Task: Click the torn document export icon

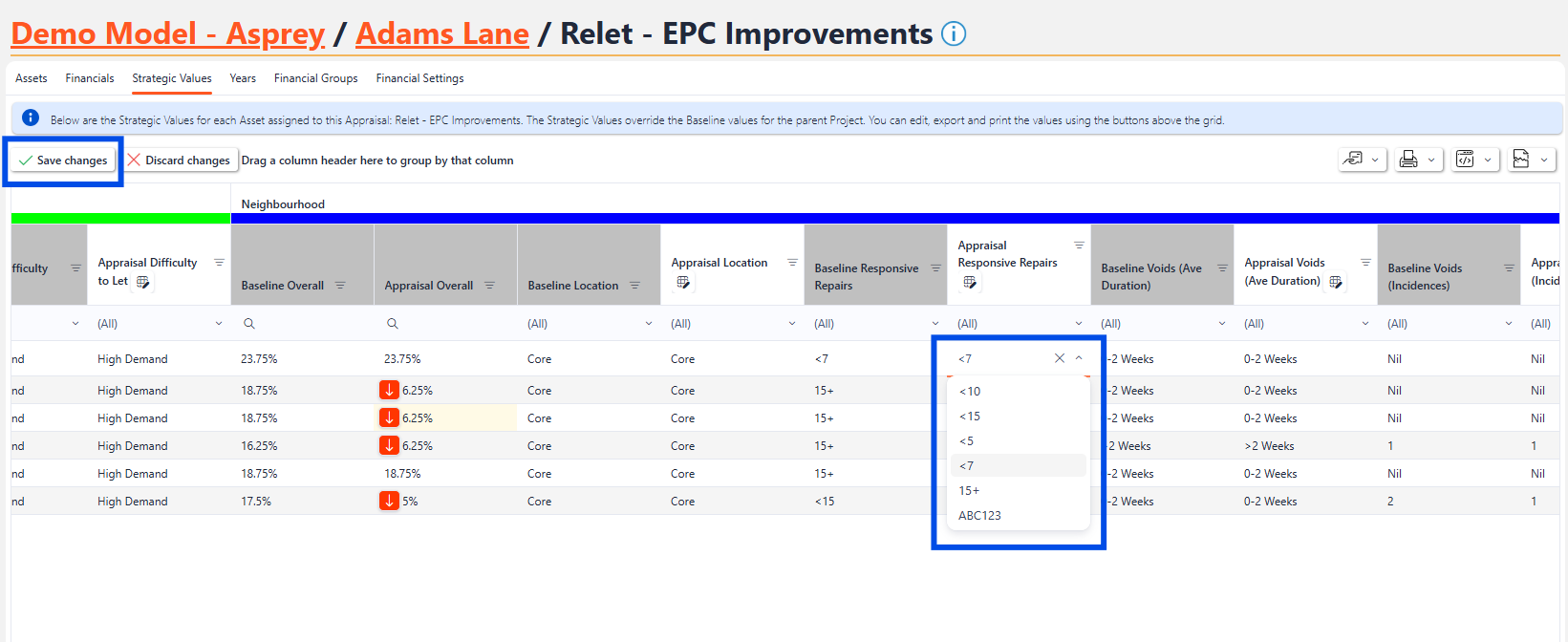Action: click(x=1521, y=160)
